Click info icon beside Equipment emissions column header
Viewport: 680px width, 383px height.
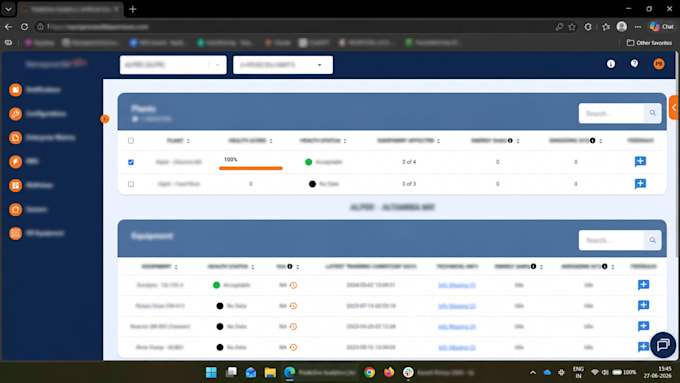(x=605, y=266)
